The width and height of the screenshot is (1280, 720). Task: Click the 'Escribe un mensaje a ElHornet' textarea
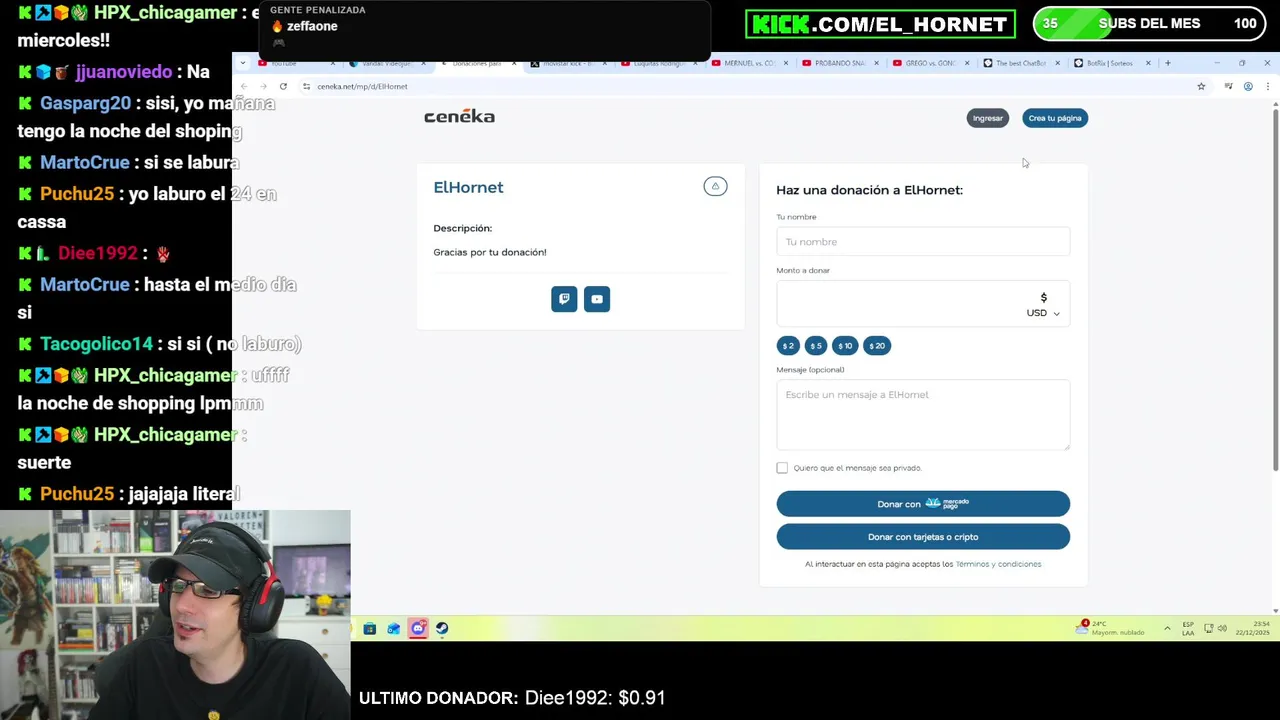pyautogui.click(x=923, y=415)
